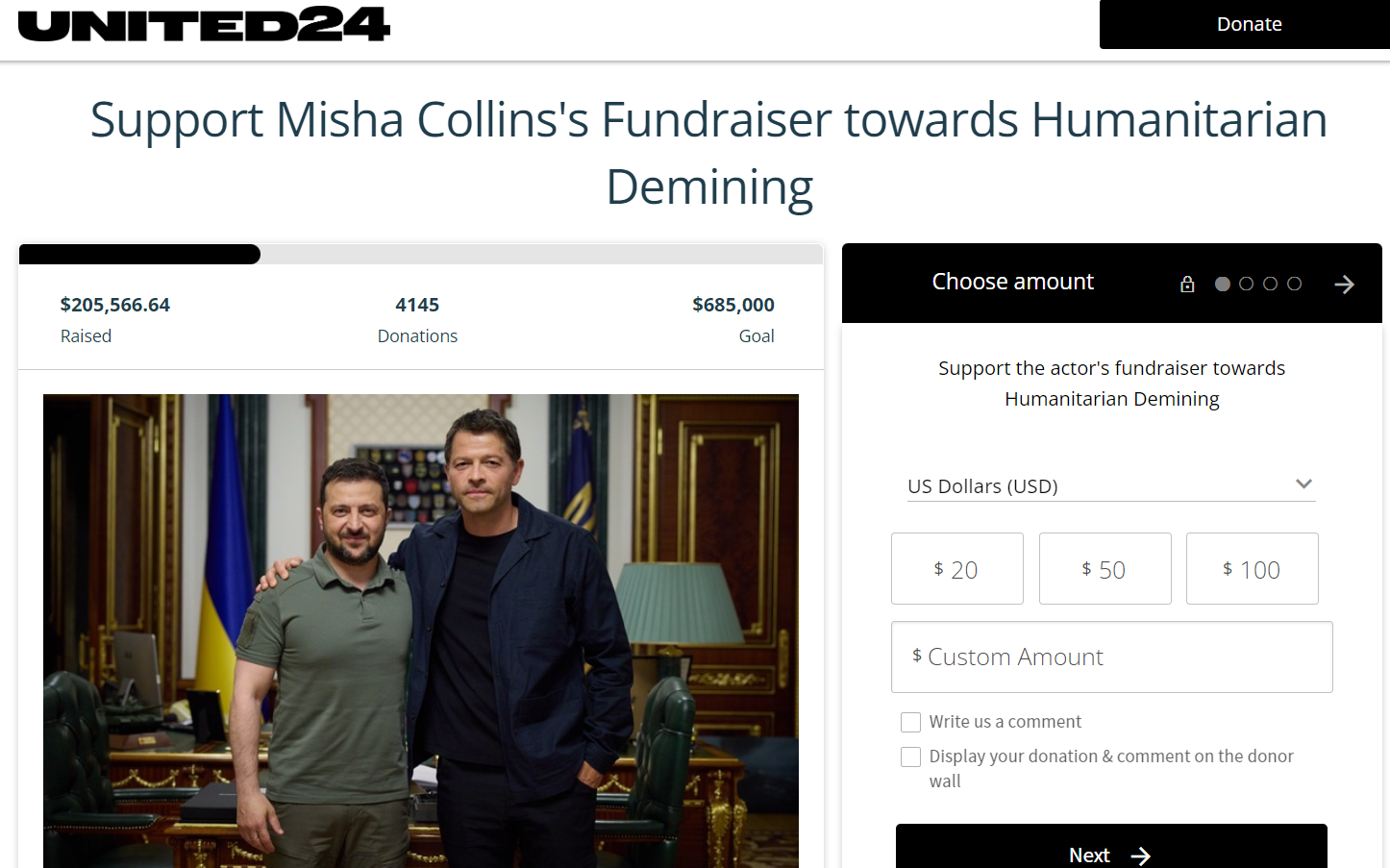Click the arrow icon on Next button

[x=1141, y=856]
